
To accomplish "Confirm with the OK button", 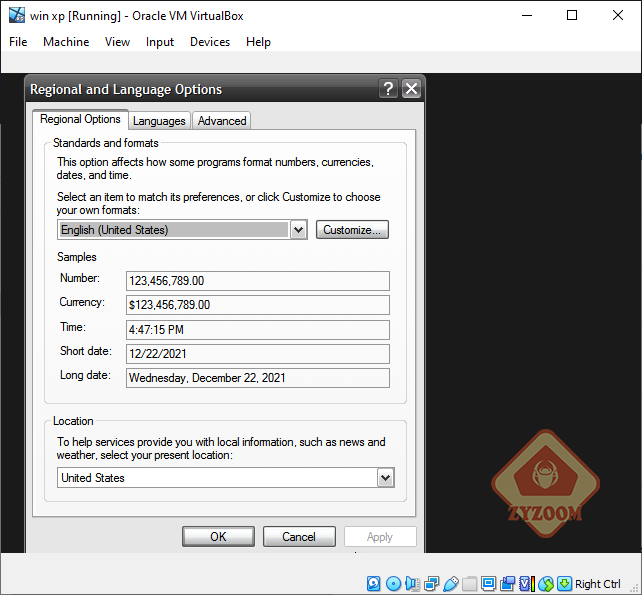I will (218, 536).
